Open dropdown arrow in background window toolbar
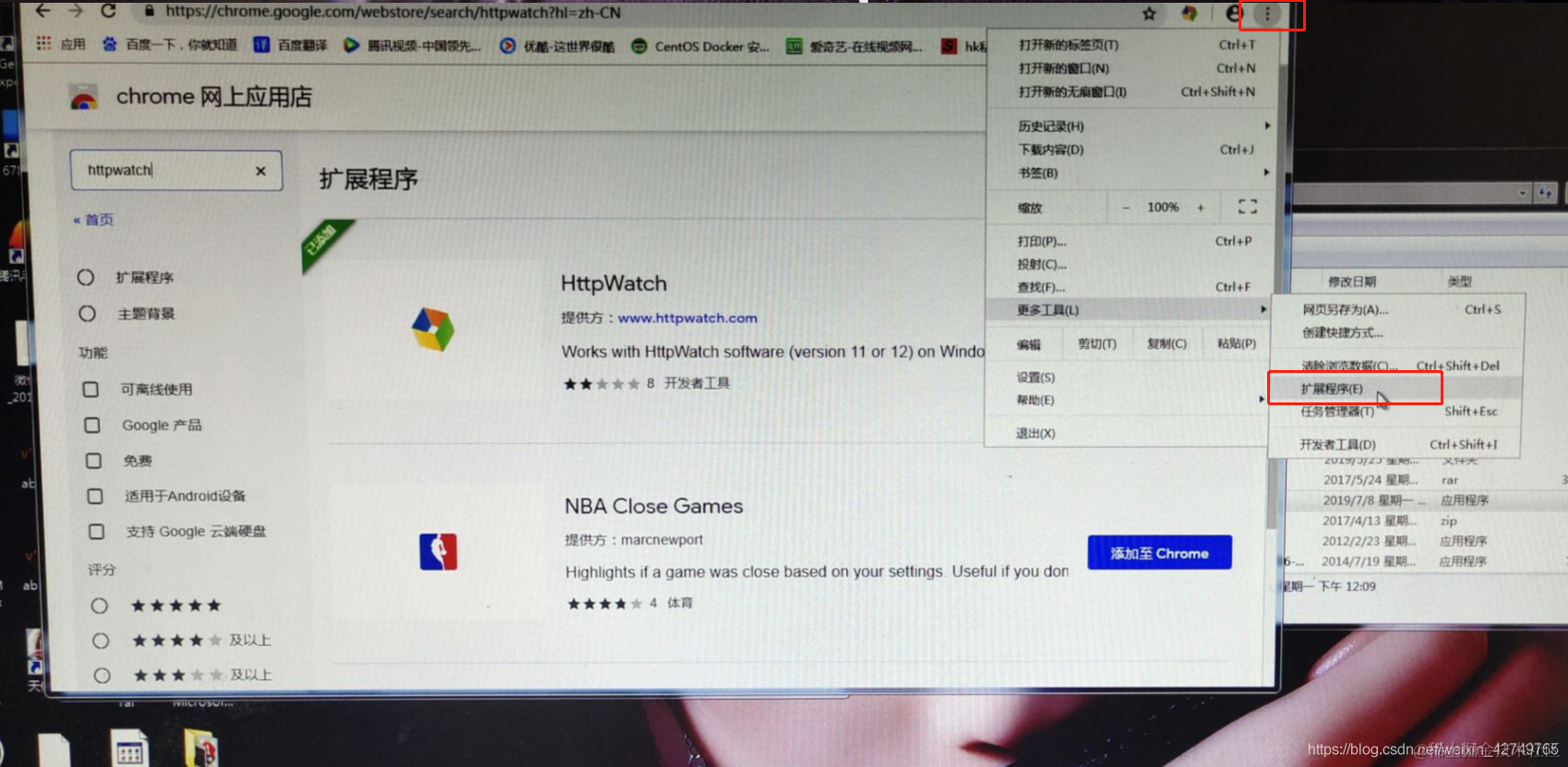This screenshot has height=767, width=1568. [1522, 193]
